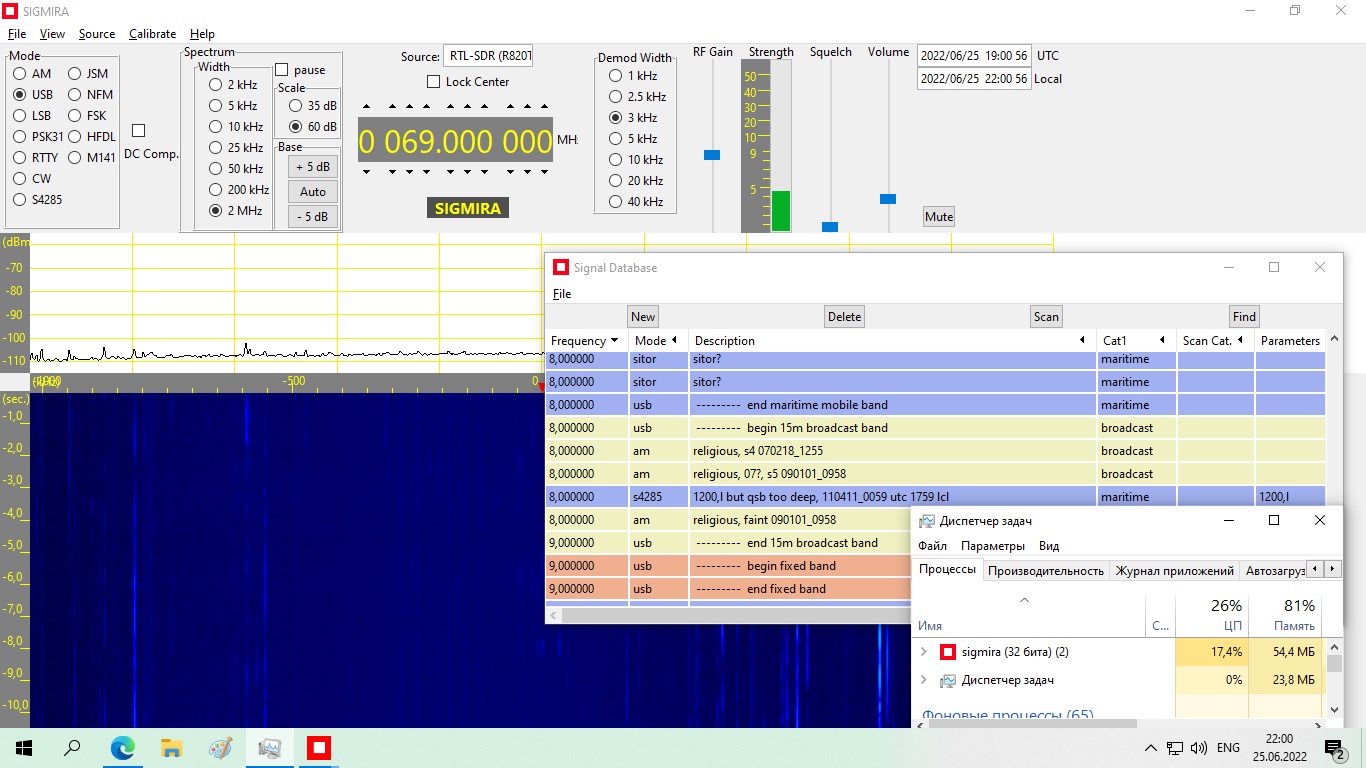Open Microsoft Edge from the taskbar
This screenshot has width=1366, height=768.
[122, 748]
